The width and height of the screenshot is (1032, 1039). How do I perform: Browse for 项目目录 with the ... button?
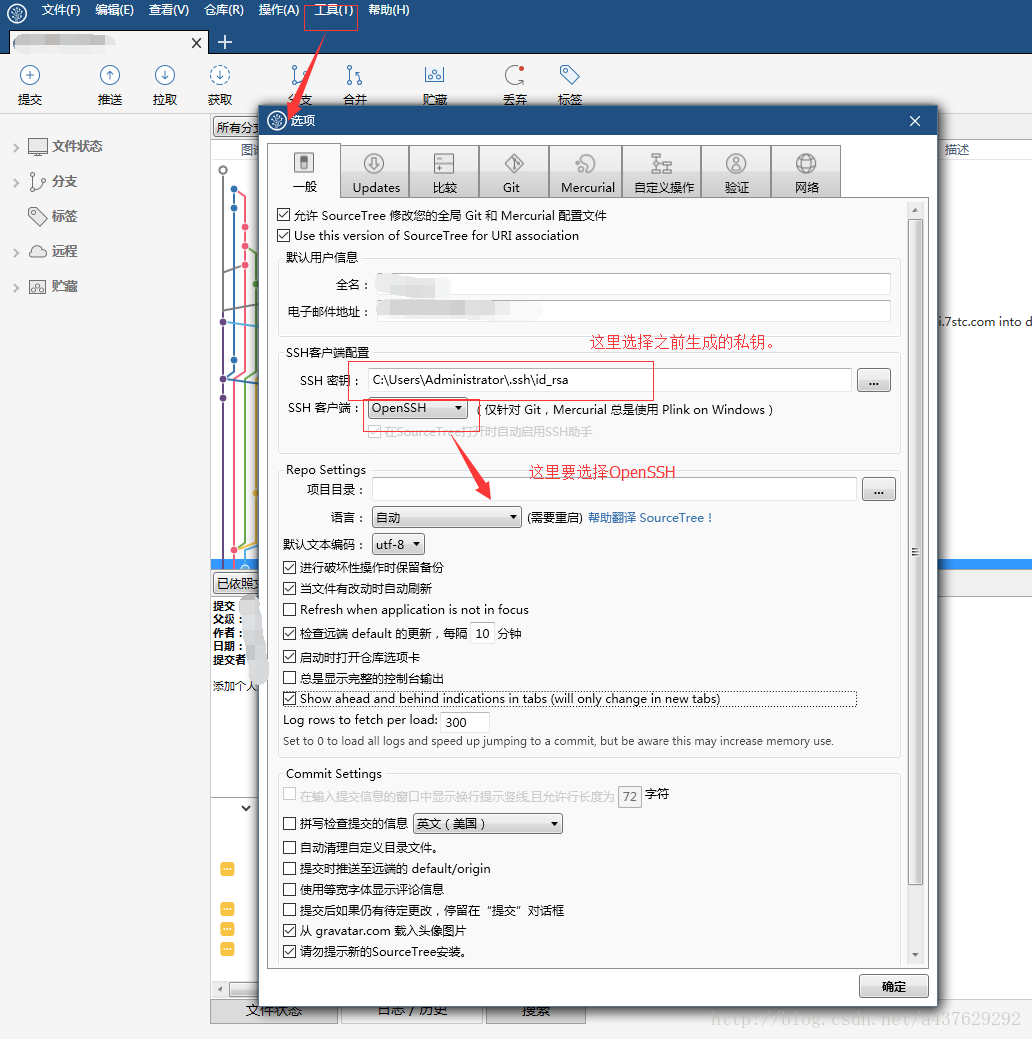[x=878, y=490]
